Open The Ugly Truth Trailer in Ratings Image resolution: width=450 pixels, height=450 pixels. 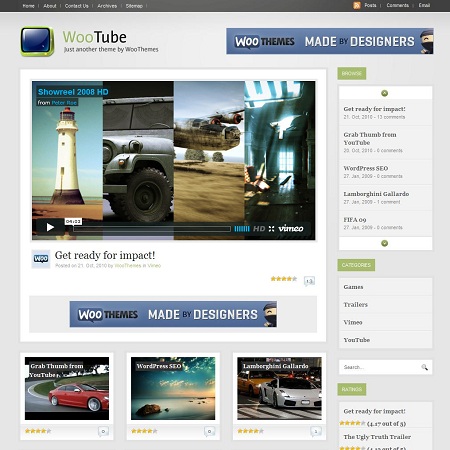(x=377, y=437)
